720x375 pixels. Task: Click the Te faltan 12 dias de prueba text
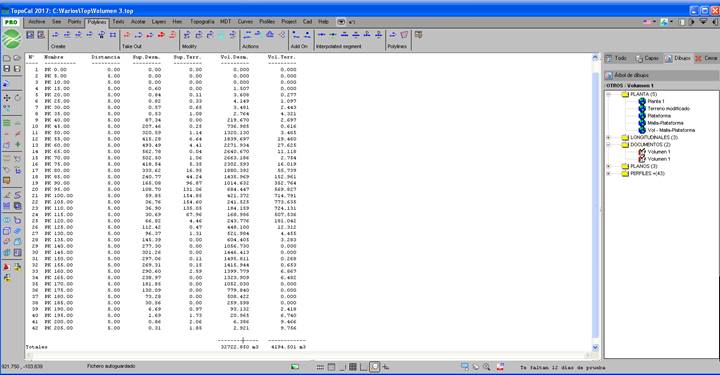click(x=562, y=368)
